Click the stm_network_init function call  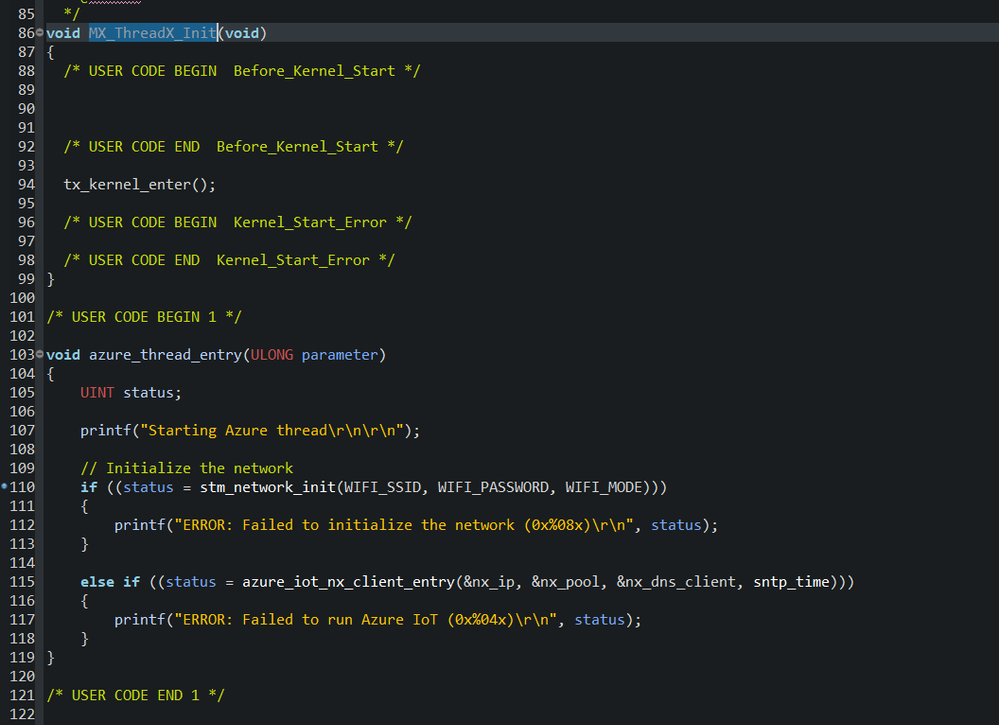click(x=268, y=487)
